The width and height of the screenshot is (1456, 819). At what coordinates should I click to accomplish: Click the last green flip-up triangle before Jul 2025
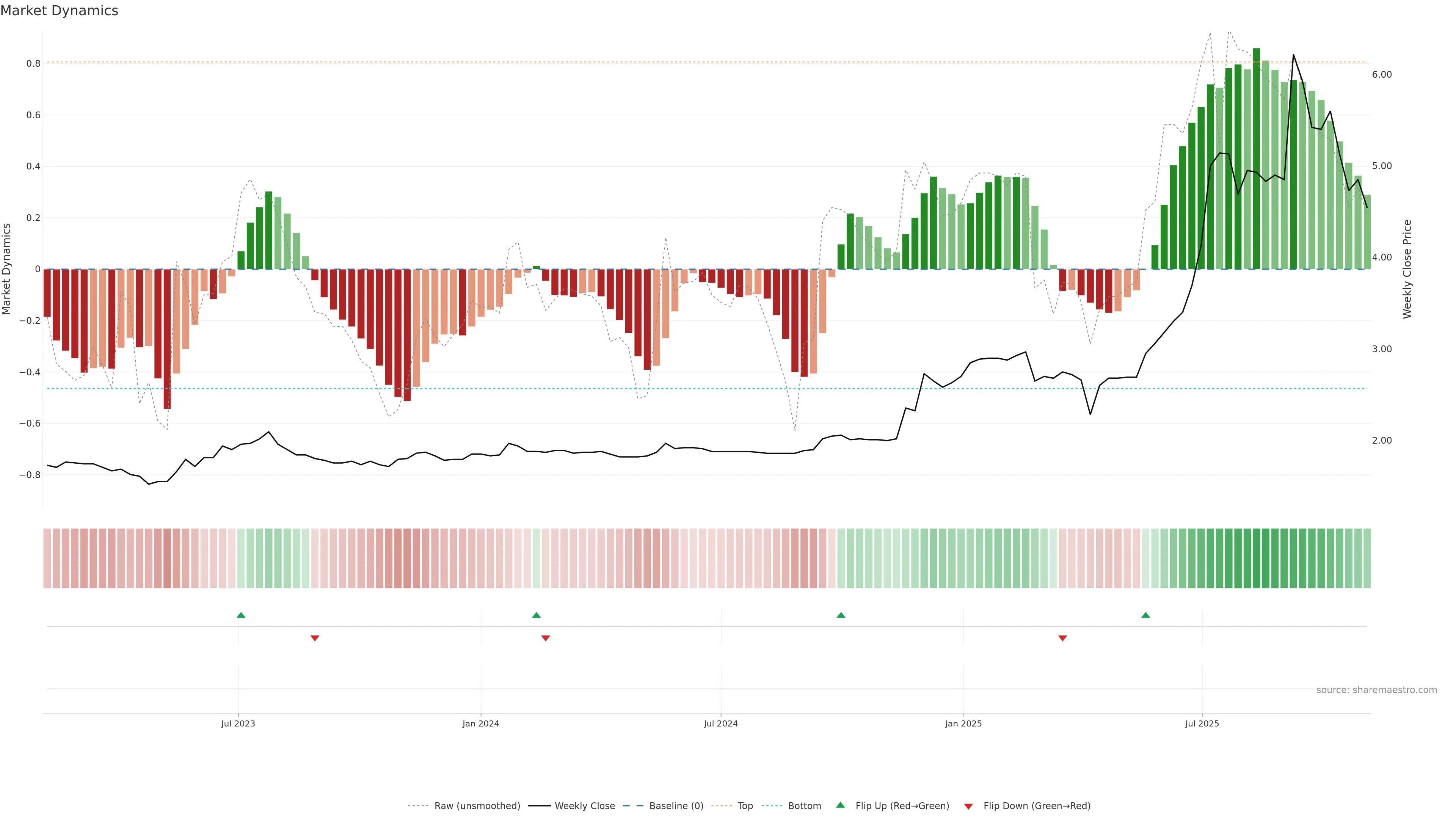(x=1146, y=615)
